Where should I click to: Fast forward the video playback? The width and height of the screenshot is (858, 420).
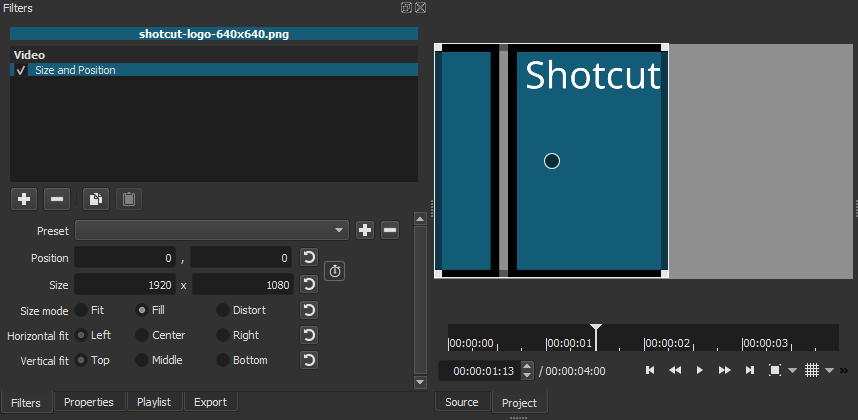tap(724, 370)
